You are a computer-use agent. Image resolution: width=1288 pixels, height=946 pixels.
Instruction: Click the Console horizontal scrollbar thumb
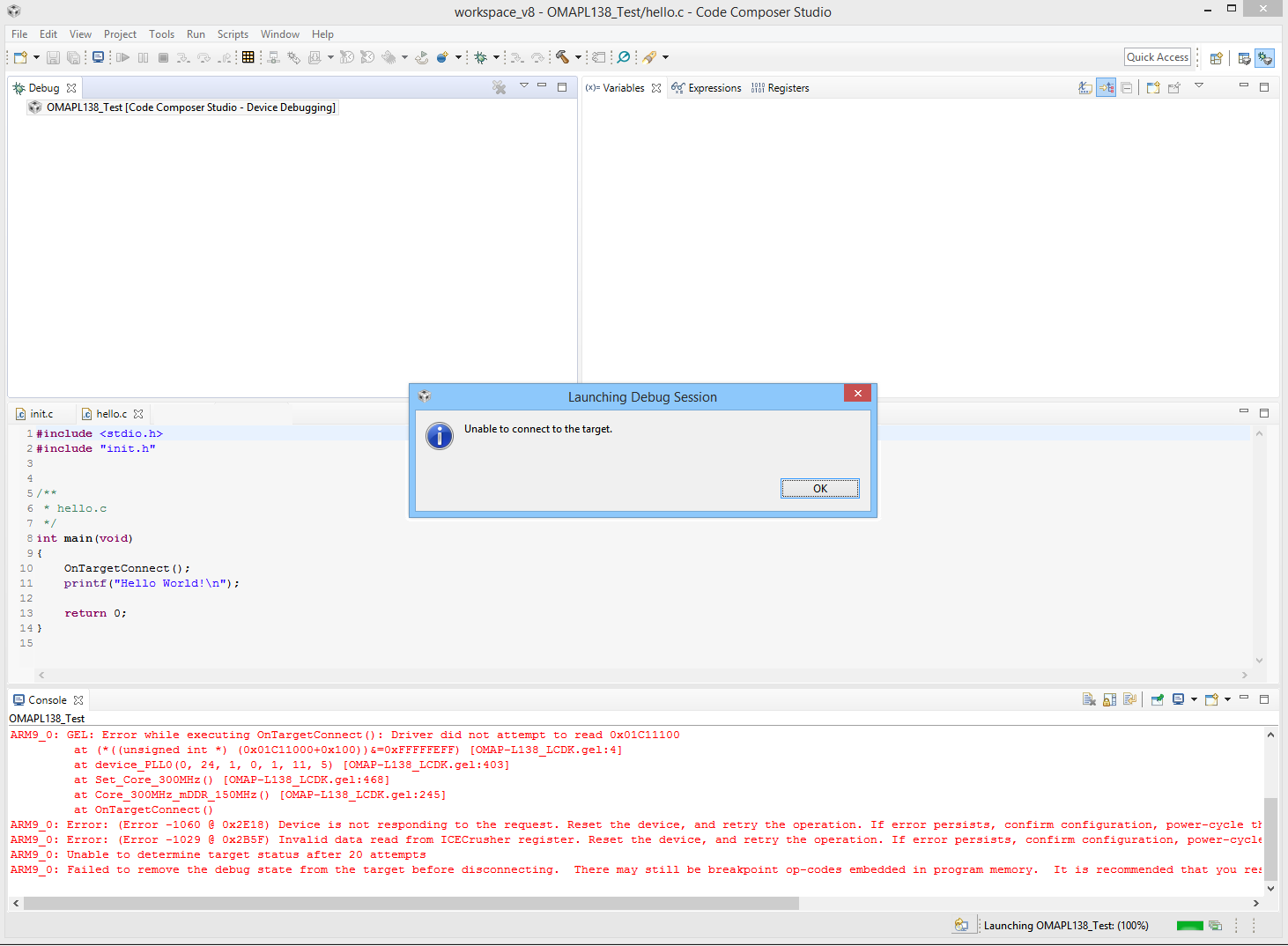pyautogui.click(x=411, y=903)
